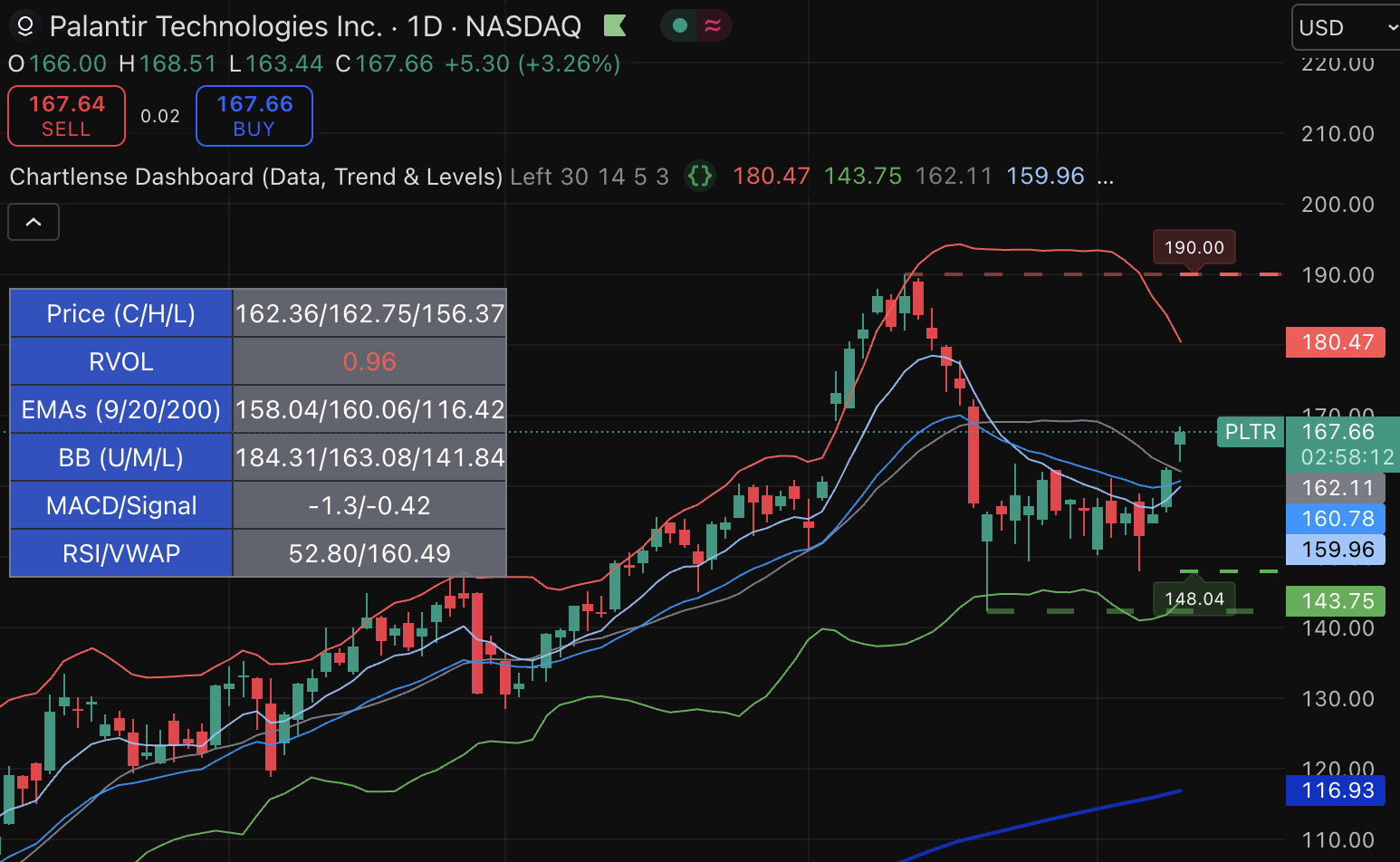Click the EMAs (9/20/200) table label

(121, 410)
